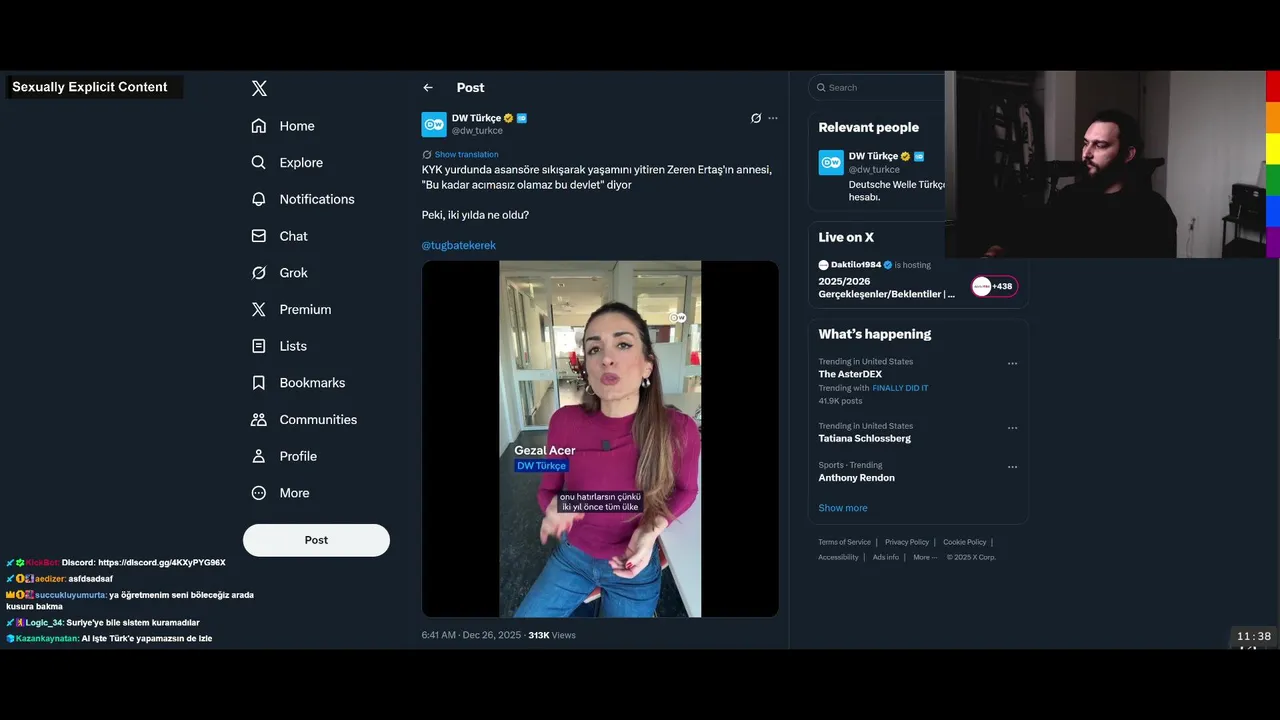Open the Accessibility footer link
The width and height of the screenshot is (1280, 720).
tap(838, 557)
